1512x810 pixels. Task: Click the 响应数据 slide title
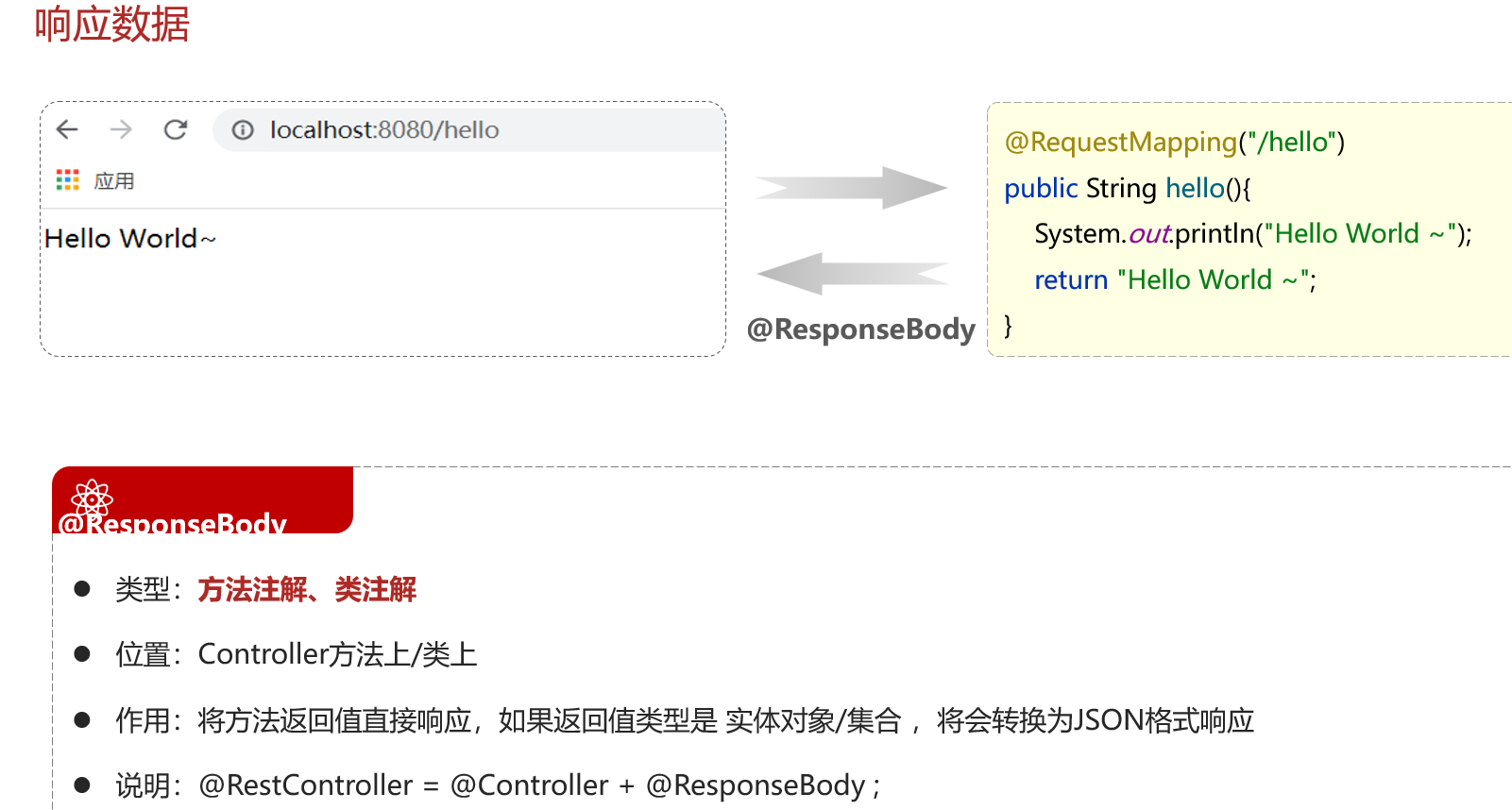point(111,25)
